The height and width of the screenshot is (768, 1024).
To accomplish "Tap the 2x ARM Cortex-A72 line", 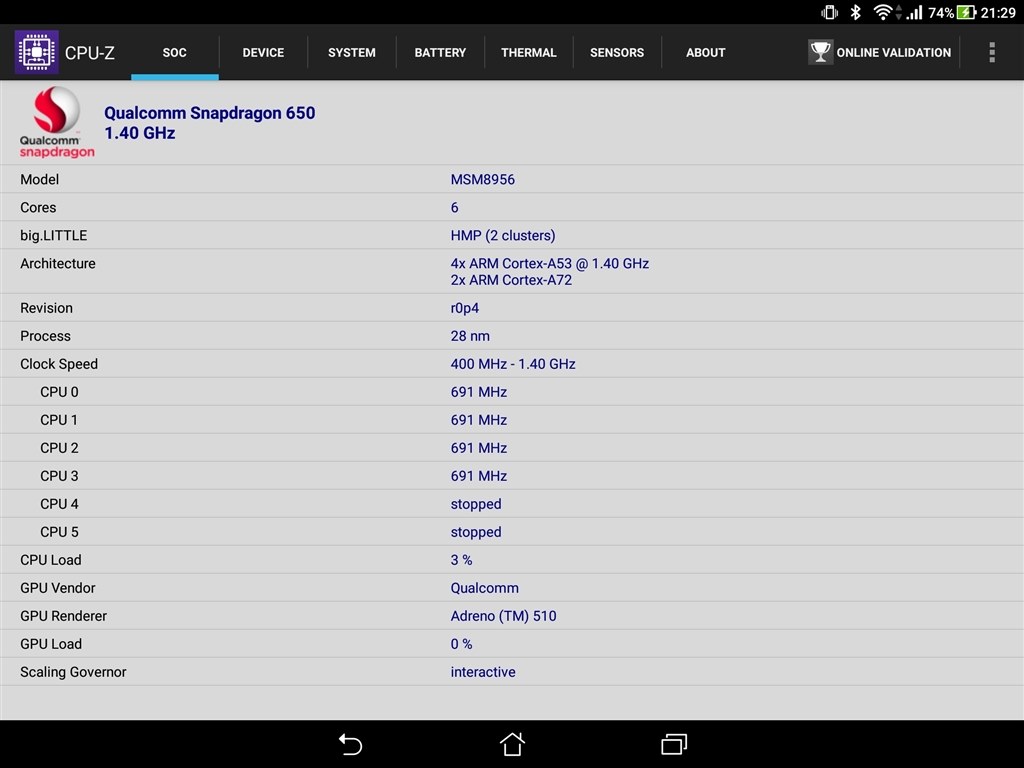I will point(511,280).
